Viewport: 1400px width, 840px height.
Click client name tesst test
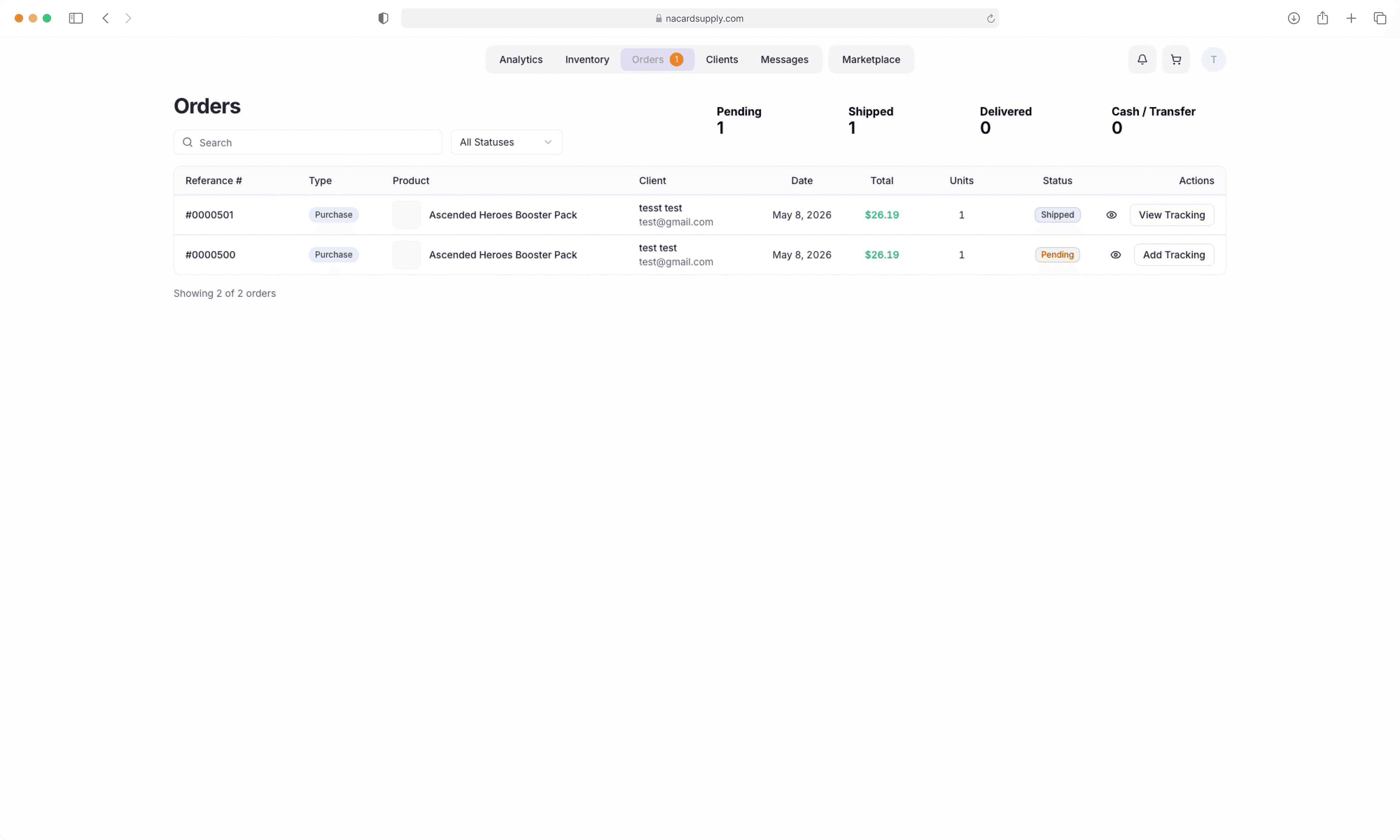tap(660, 208)
